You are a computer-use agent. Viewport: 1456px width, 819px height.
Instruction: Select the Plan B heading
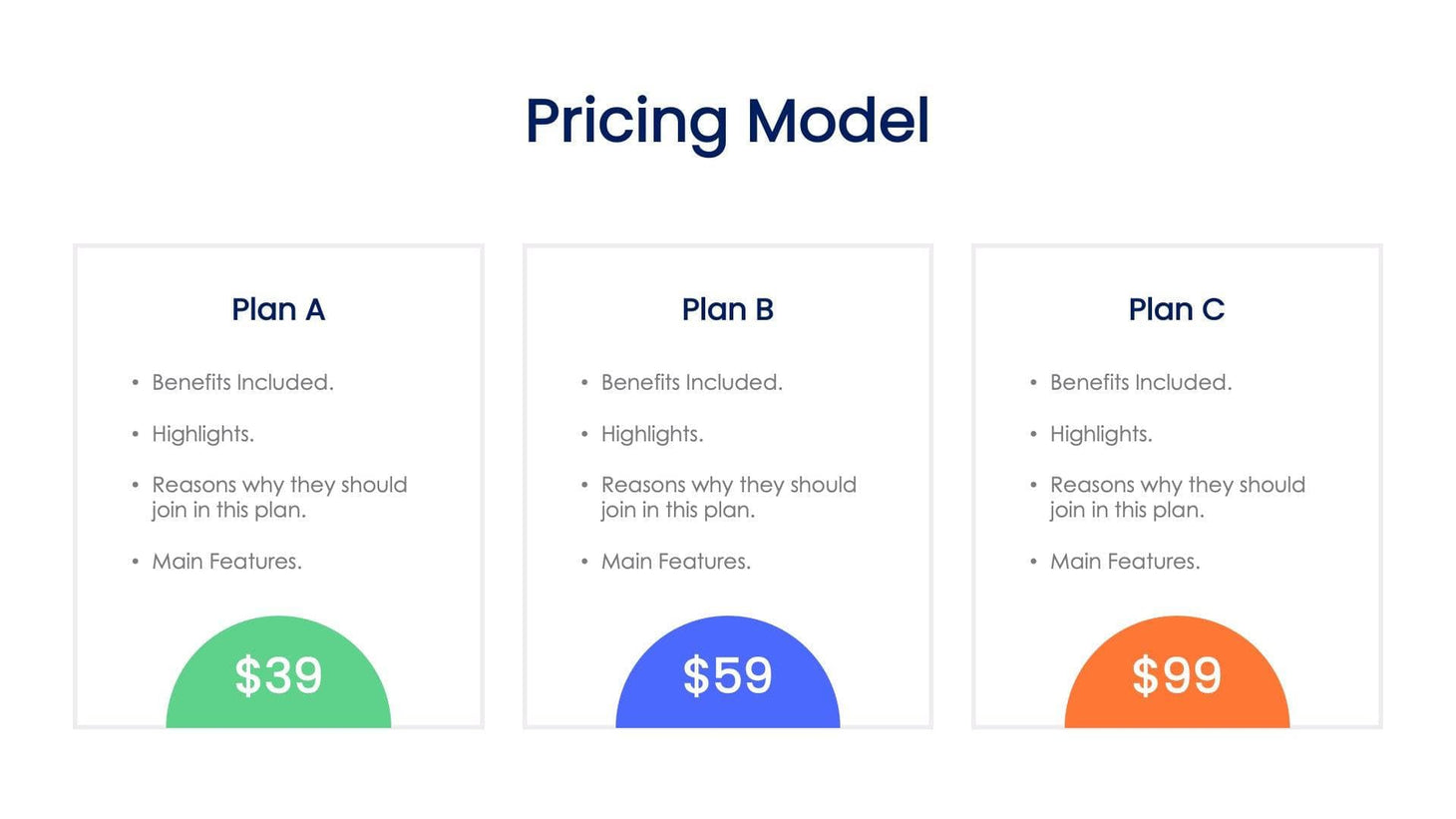727,309
